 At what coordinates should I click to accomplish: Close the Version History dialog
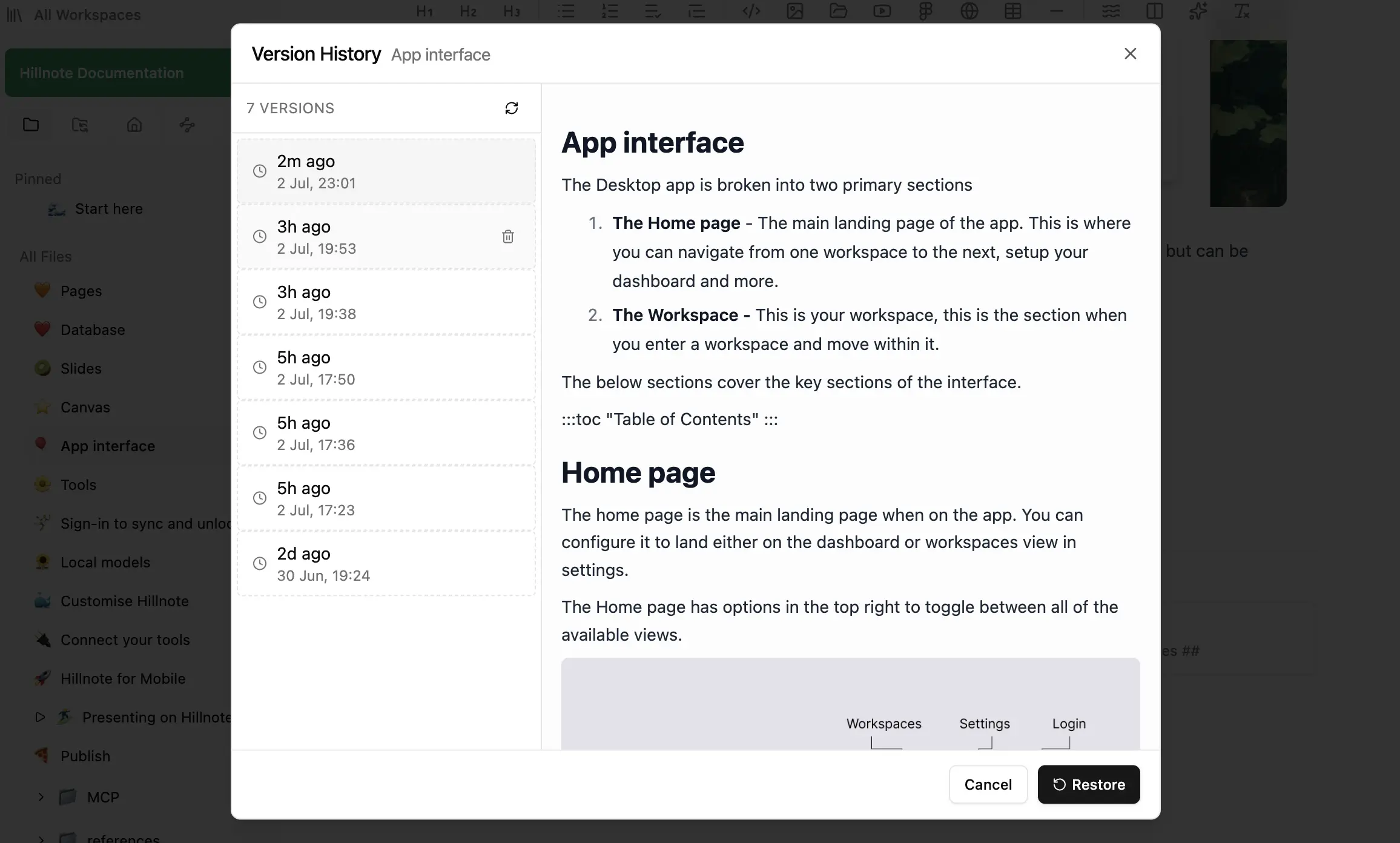(1130, 54)
